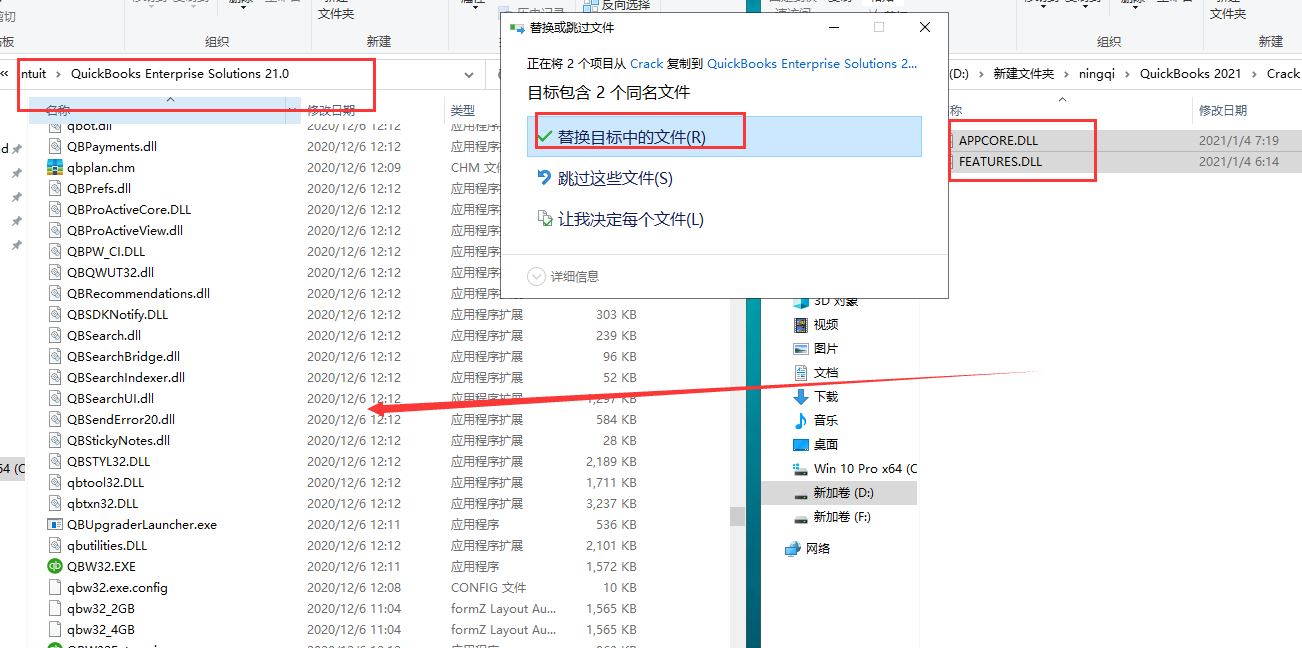Click the 音乐 folder icon in right window

pos(800,421)
